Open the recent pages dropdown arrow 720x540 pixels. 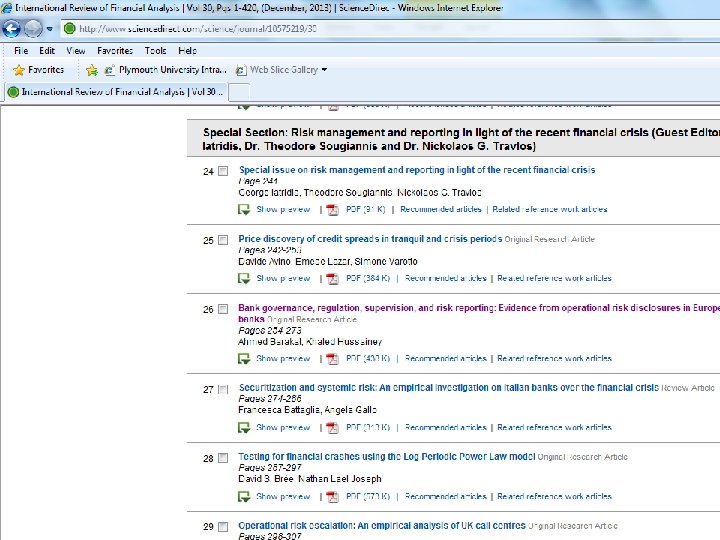pyautogui.click(x=50, y=29)
